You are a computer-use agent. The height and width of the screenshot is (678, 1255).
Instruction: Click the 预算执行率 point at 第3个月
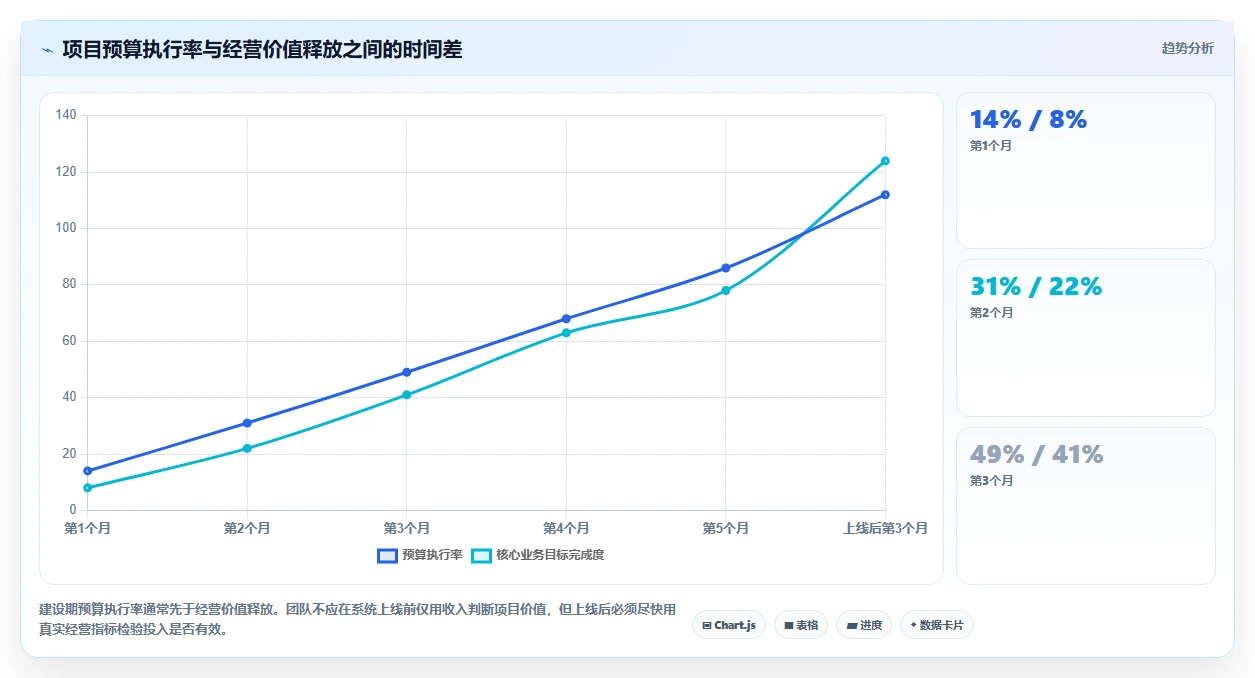(x=407, y=372)
